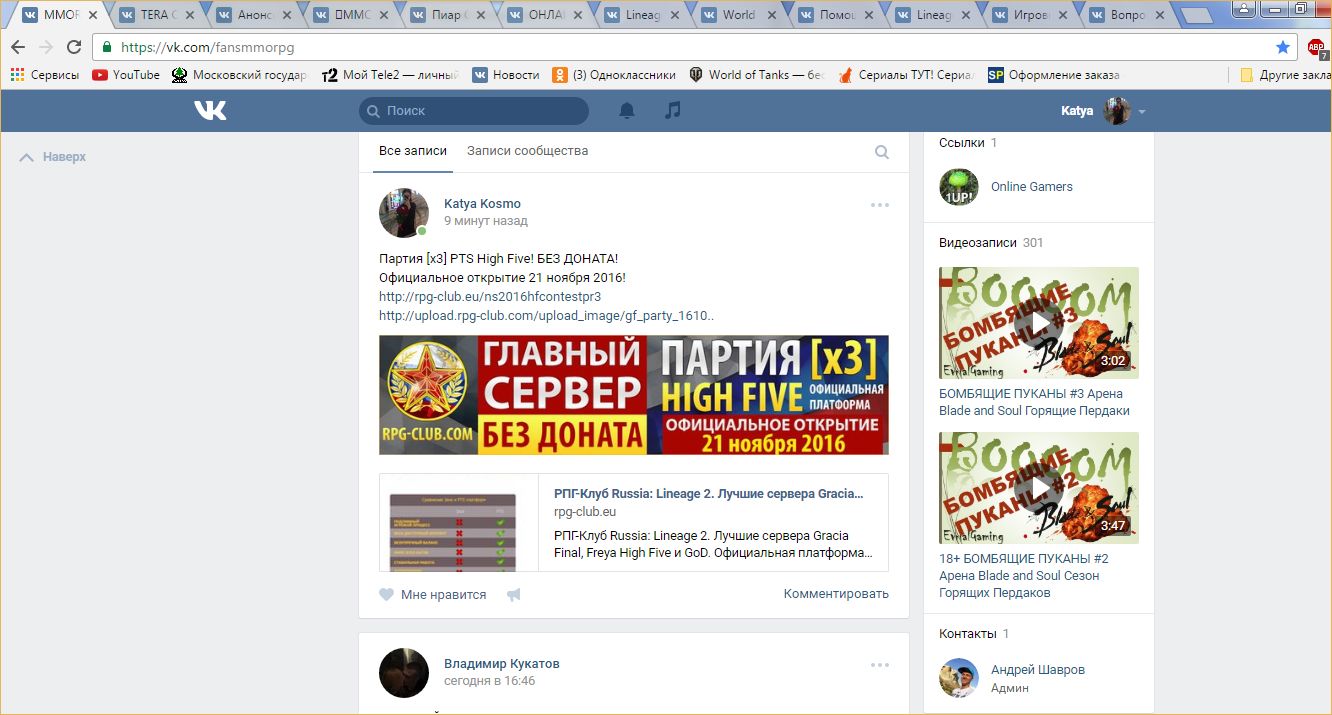The width and height of the screenshot is (1332, 715).
Task: Bookmark page with the star icon
Action: (x=1283, y=47)
